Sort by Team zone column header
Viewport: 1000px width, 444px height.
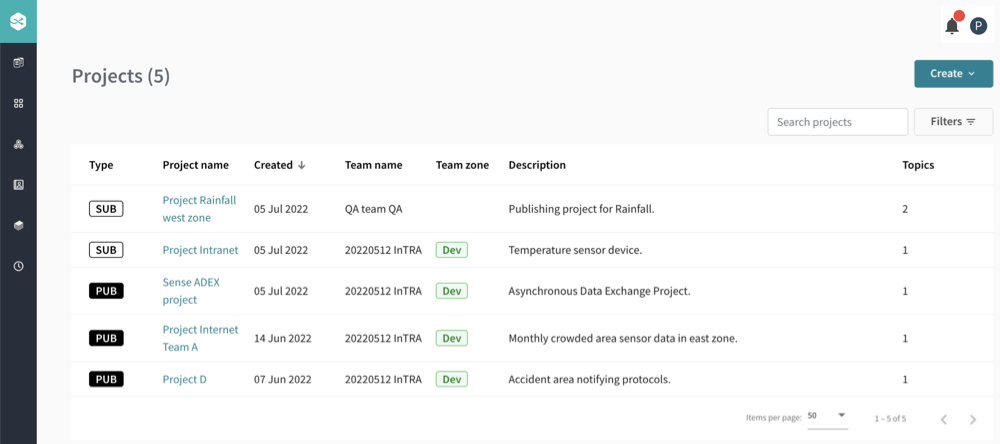pos(462,165)
